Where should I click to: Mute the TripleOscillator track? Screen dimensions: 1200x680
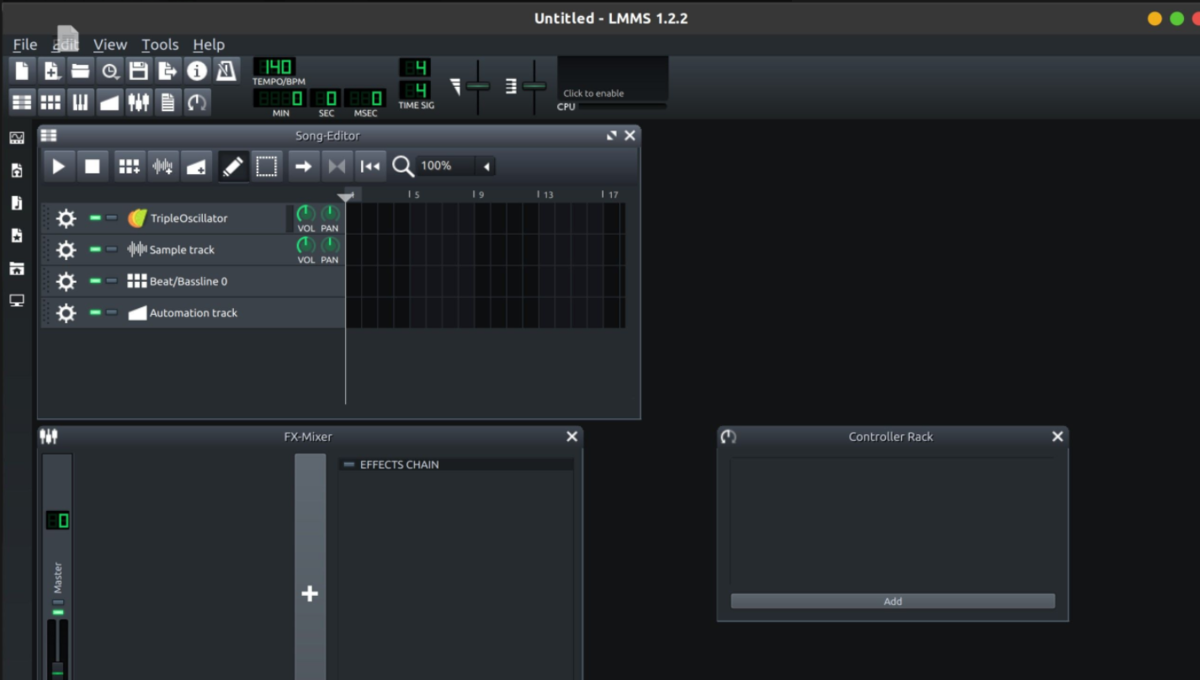(x=95, y=218)
